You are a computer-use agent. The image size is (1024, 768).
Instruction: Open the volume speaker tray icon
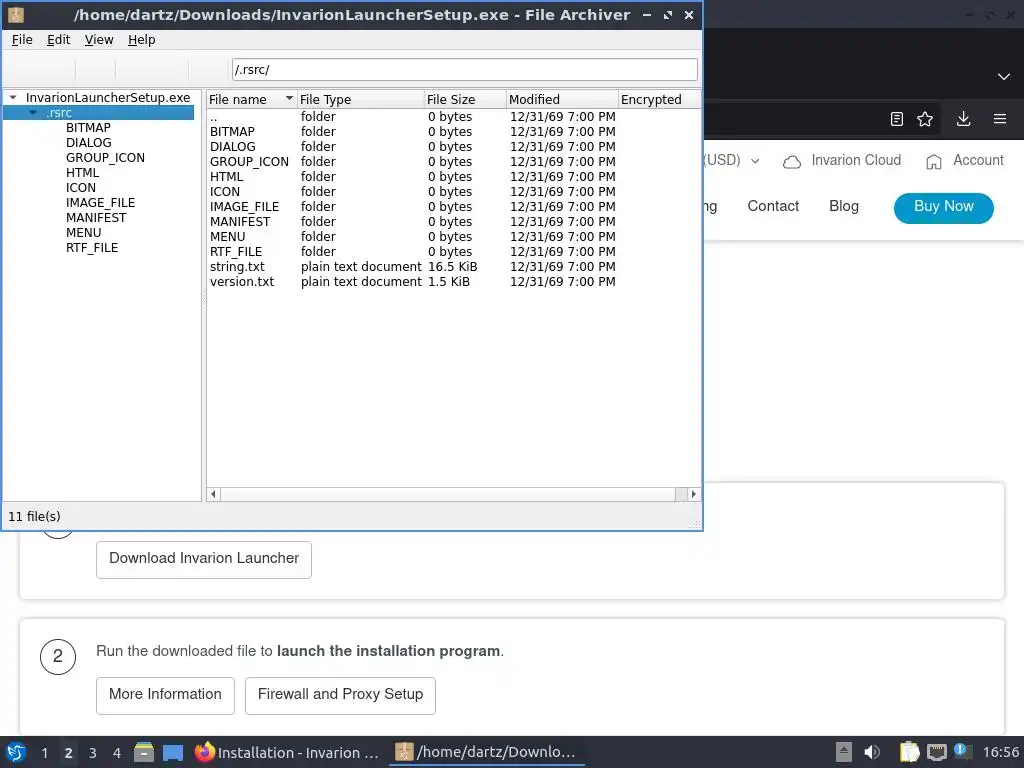(872, 752)
